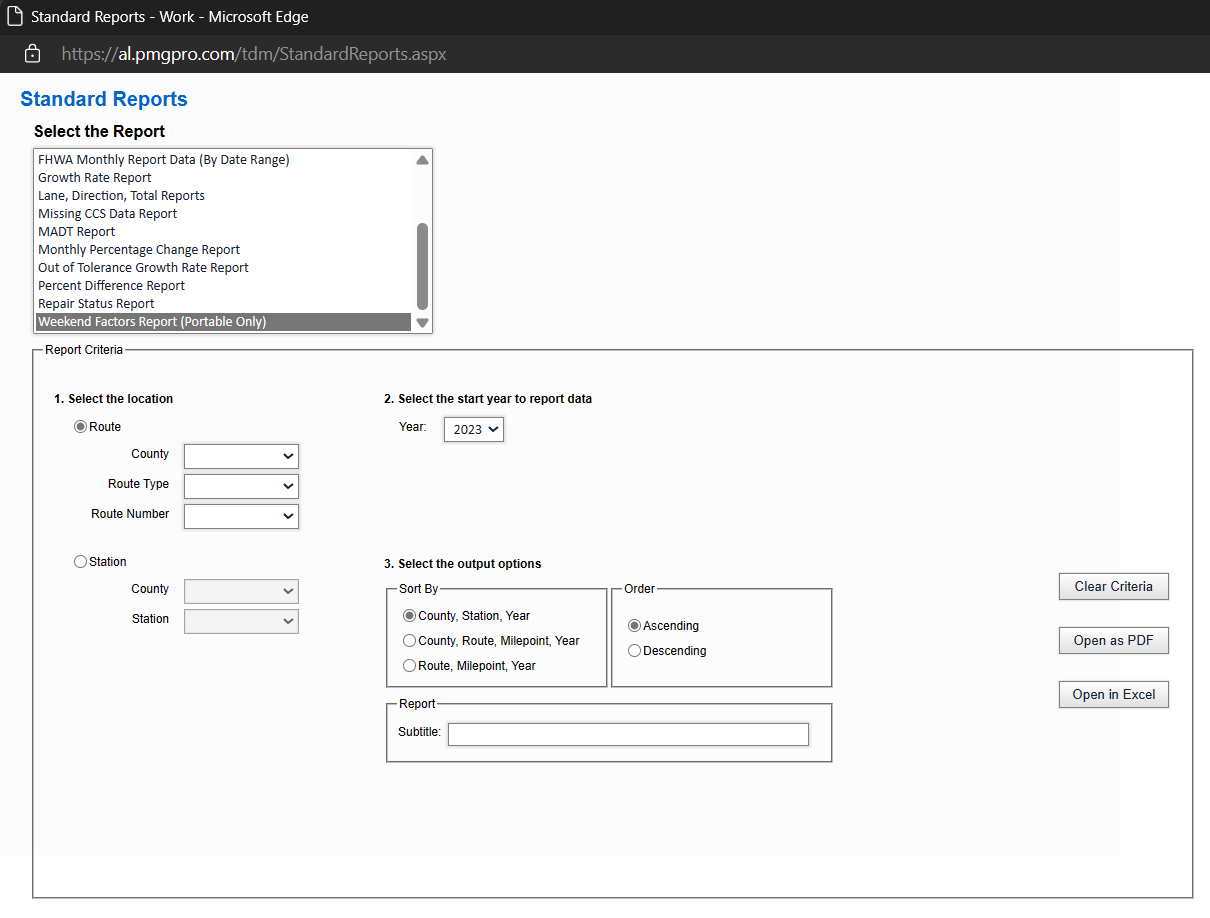Open the Route Number dropdown
Image resolution: width=1210 pixels, height=918 pixels.
[241, 516]
